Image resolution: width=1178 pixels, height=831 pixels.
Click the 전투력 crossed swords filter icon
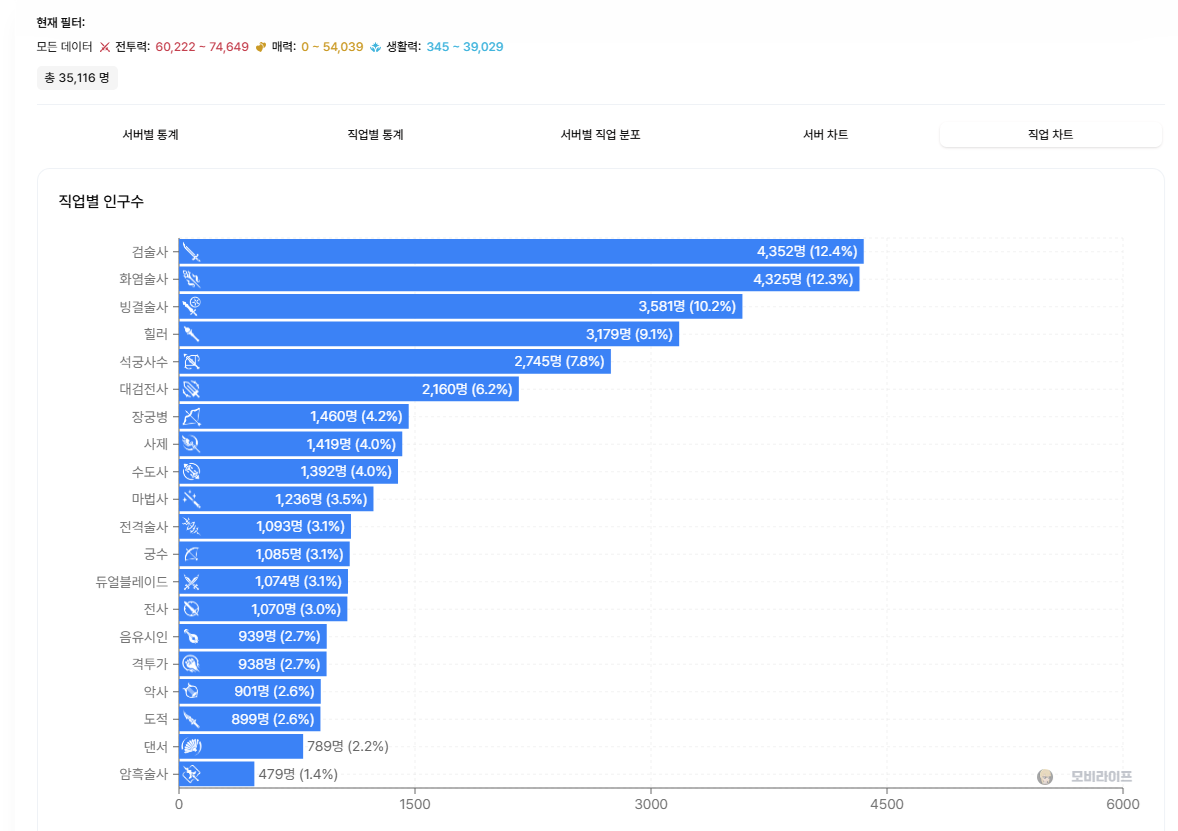(105, 47)
